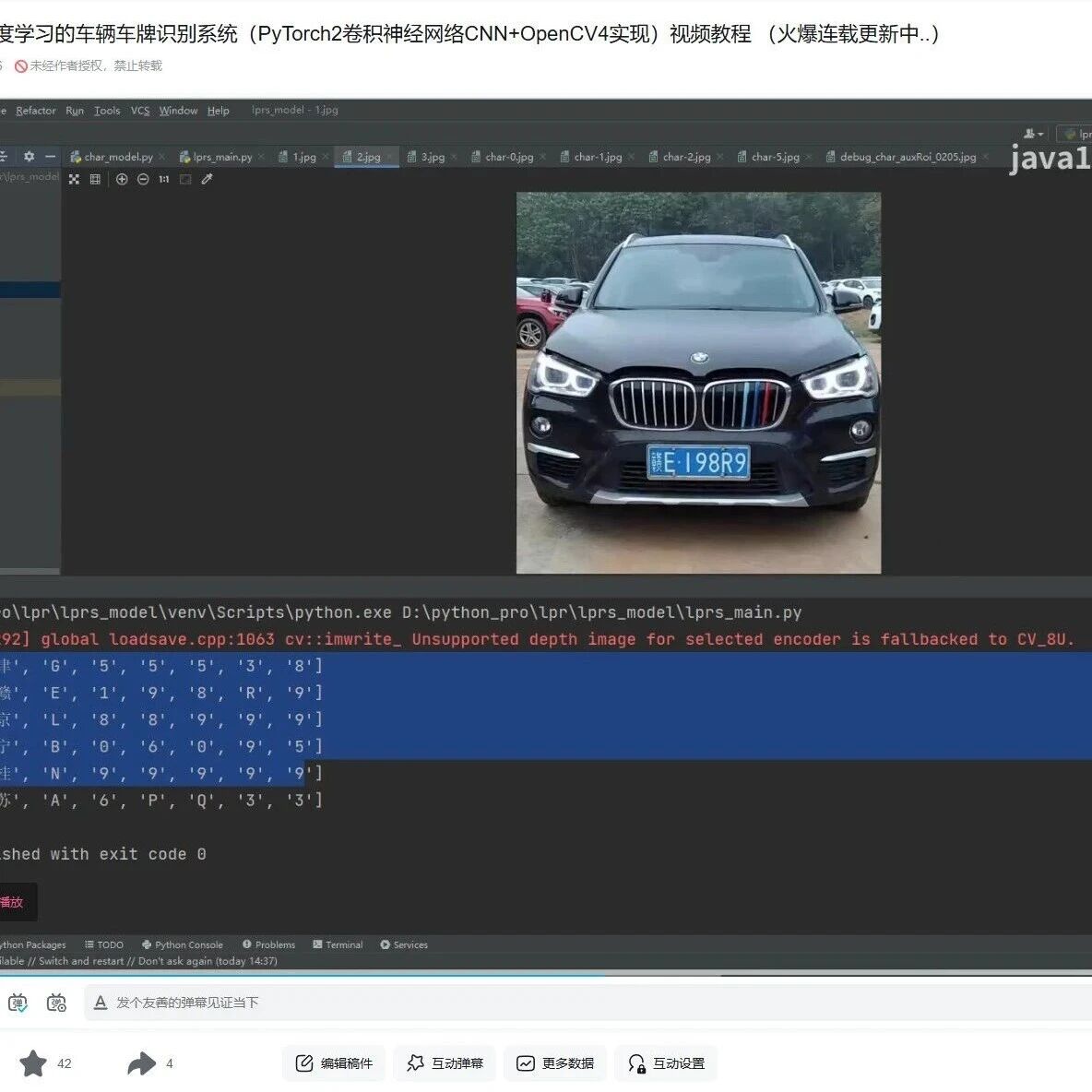Viewport: 1092px width, 1092px height.
Task: Open the danmaku text style options
Action: pos(101,1003)
